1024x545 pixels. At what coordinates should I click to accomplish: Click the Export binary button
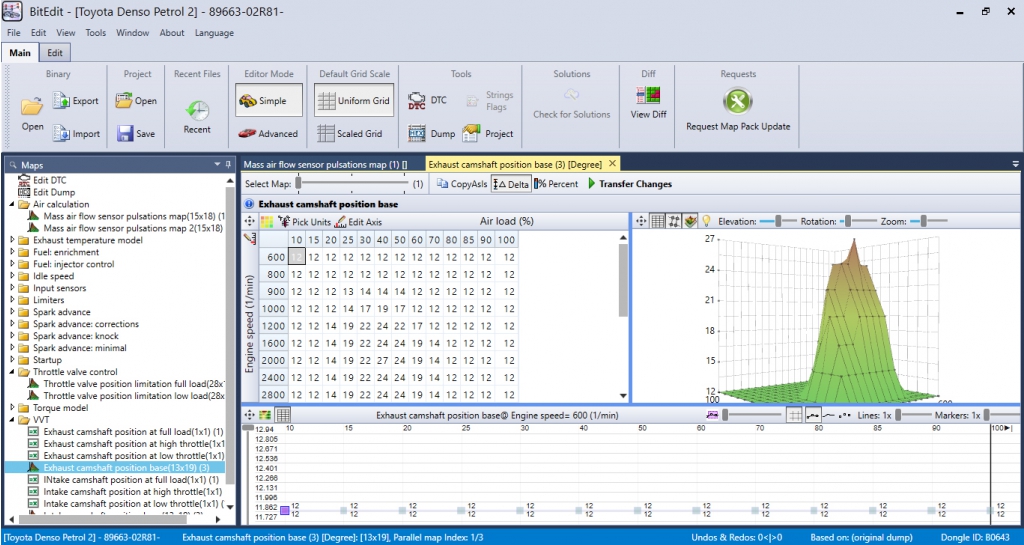[76, 101]
